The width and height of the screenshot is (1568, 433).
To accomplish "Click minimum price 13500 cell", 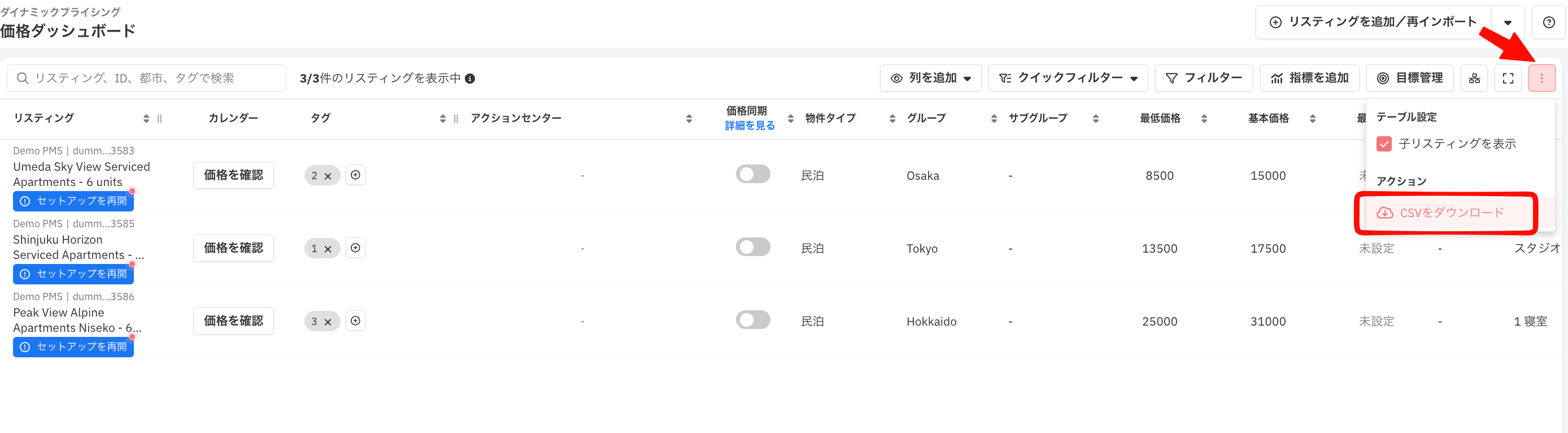I will click(1160, 249).
